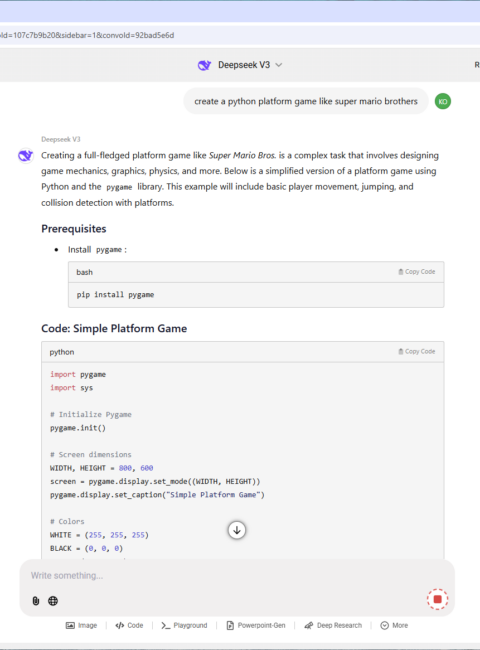Expand the More options menu
The width and height of the screenshot is (480, 650).
click(394, 625)
